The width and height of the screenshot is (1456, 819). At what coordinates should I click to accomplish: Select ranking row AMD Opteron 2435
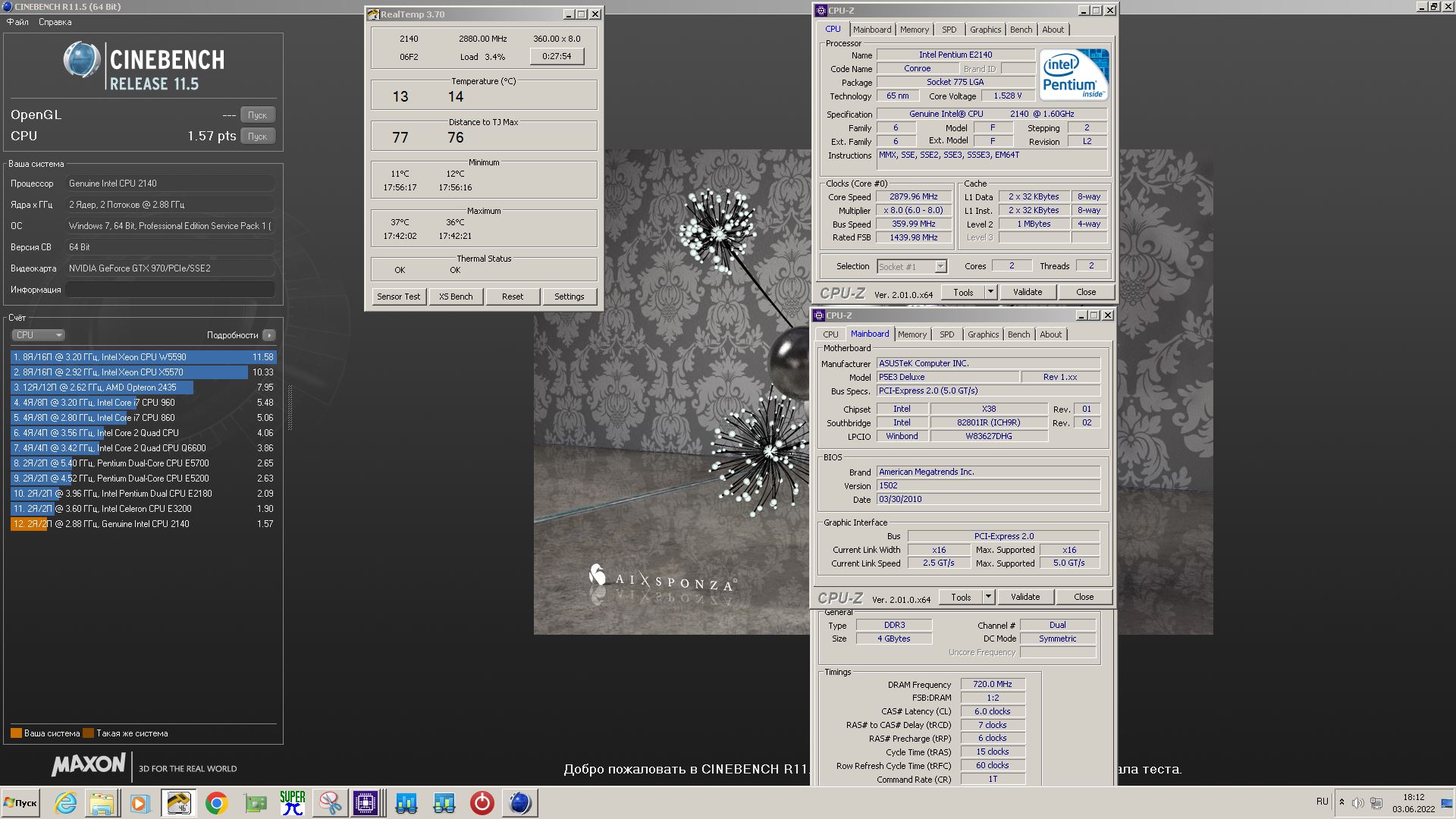pyautogui.click(x=143, y=388)
